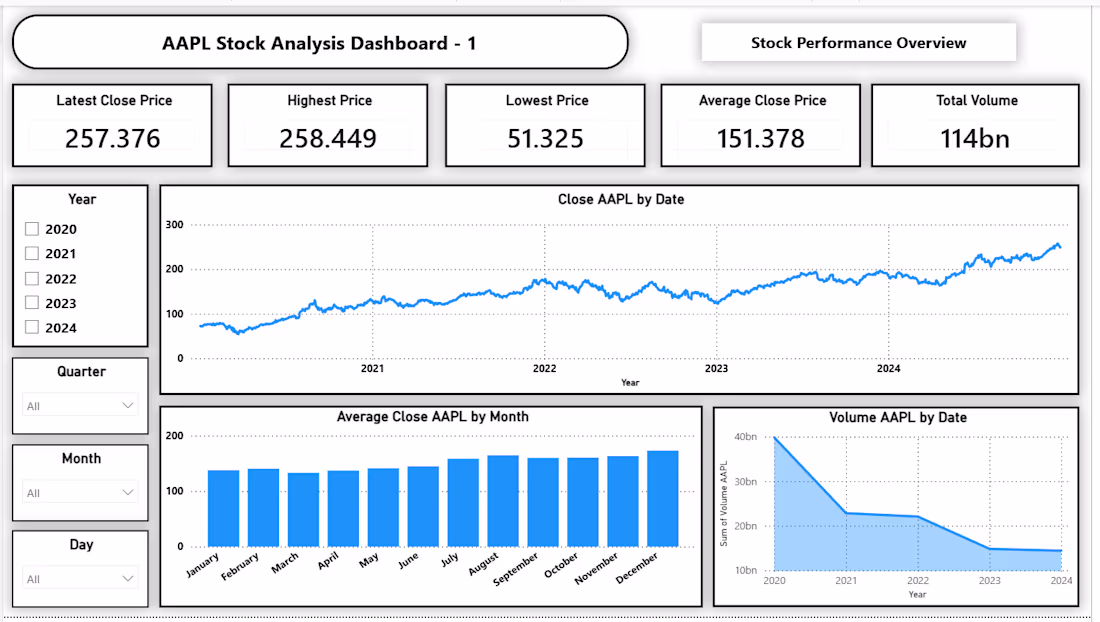The height and width of the screenshot is (622, 1100).
Task: Click the Year slicer header
Action: click(x=82, y=199)
